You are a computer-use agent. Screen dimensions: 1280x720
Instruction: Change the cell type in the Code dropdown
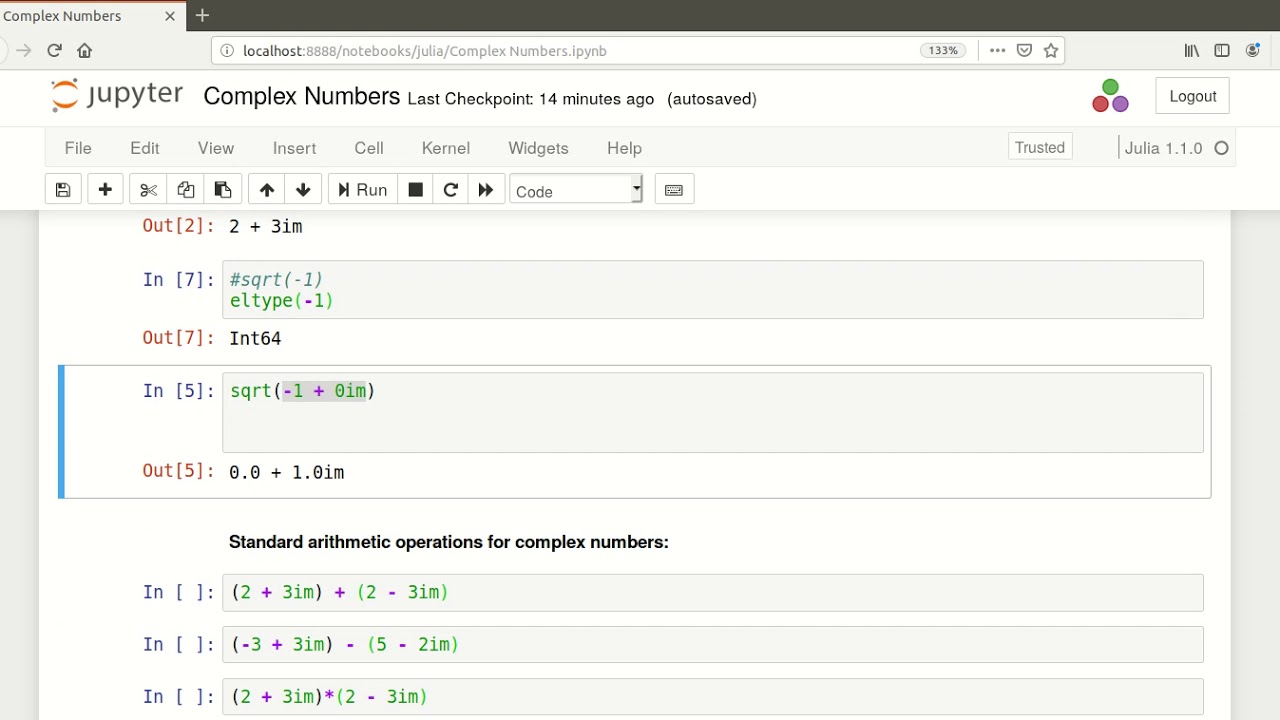576,190
